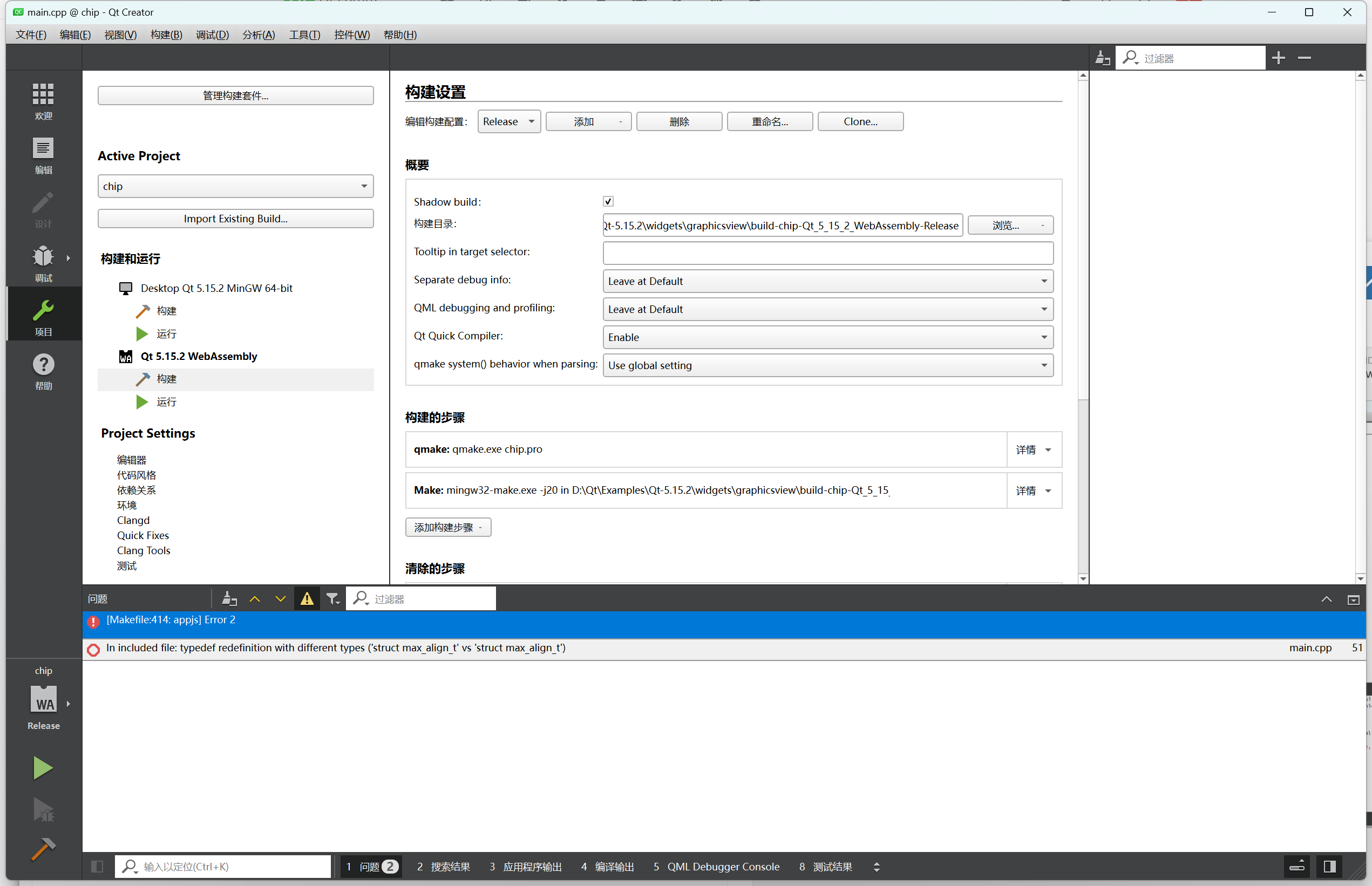
Task: Expand Make step details (详情)
Action: [1034, 490]
